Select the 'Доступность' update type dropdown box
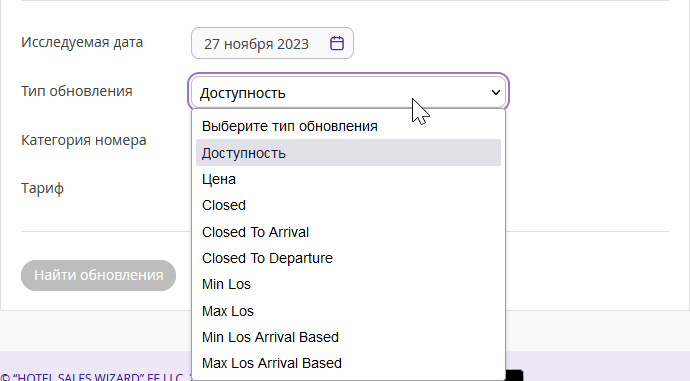This screenshot has width=690, height=381. pyautogui.click(x=349, y=92)
